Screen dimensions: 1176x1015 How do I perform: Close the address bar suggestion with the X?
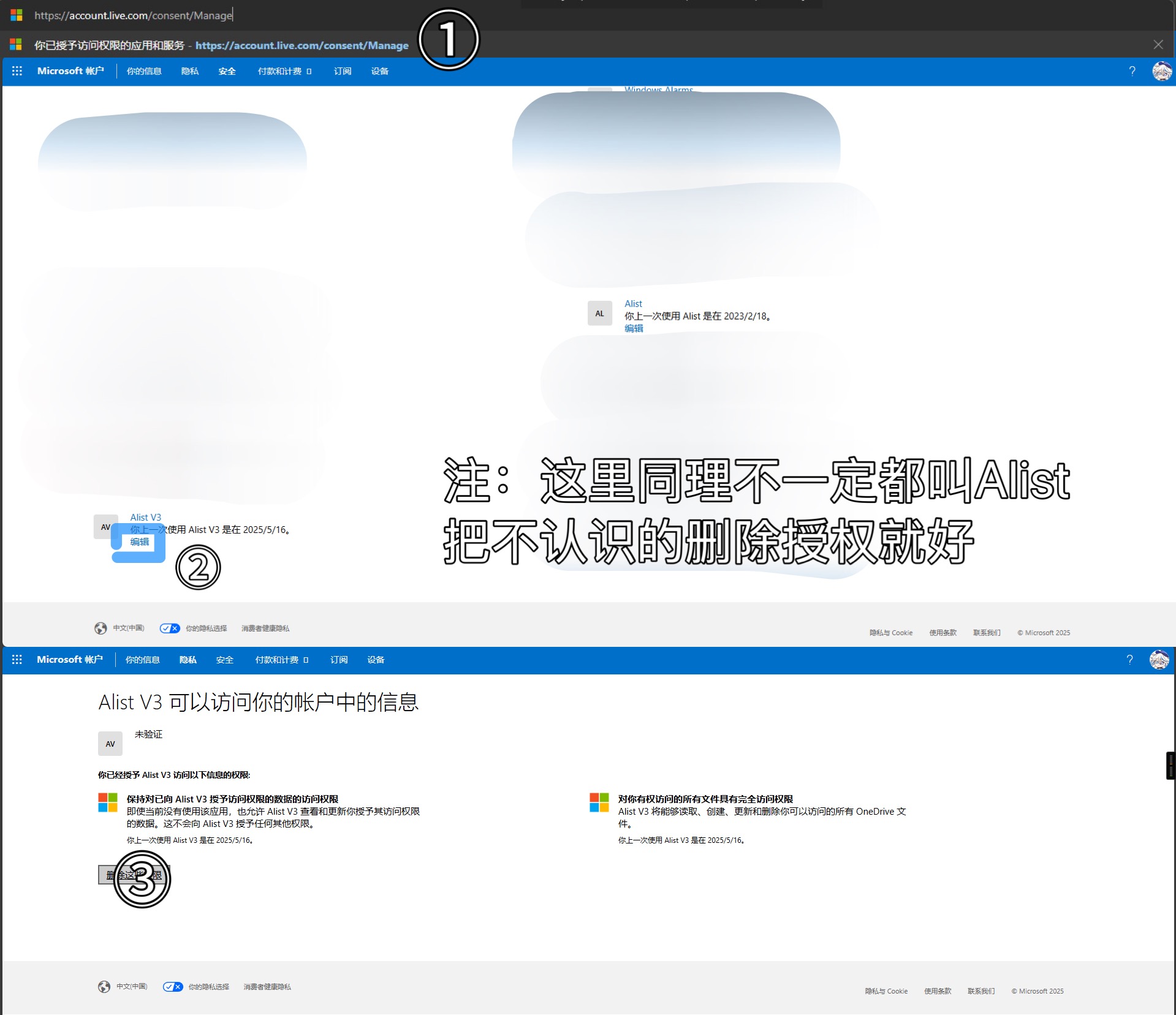coord(1158,45)
